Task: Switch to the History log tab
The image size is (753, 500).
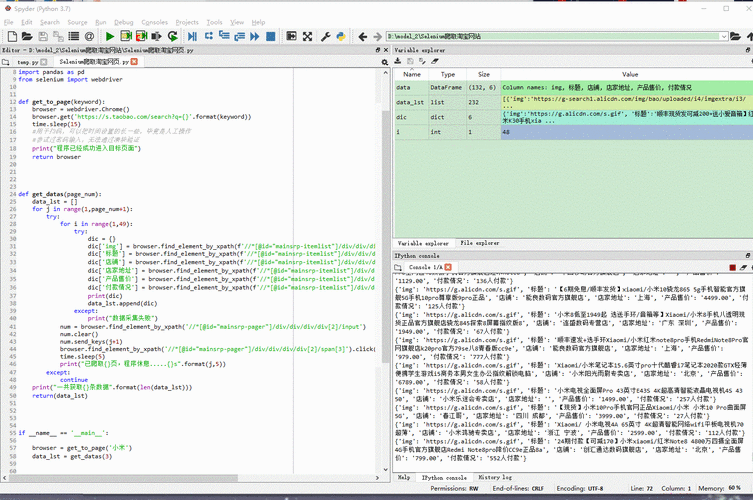Action: click(495, 477)
